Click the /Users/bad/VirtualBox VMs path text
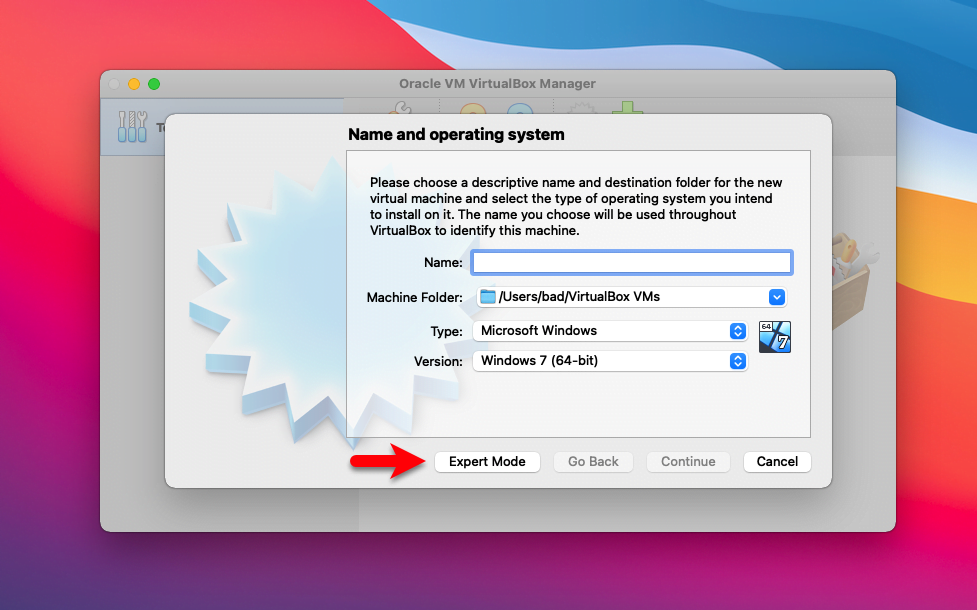The height and width of the screenshot is (610, 977). [x=579, y=297]
